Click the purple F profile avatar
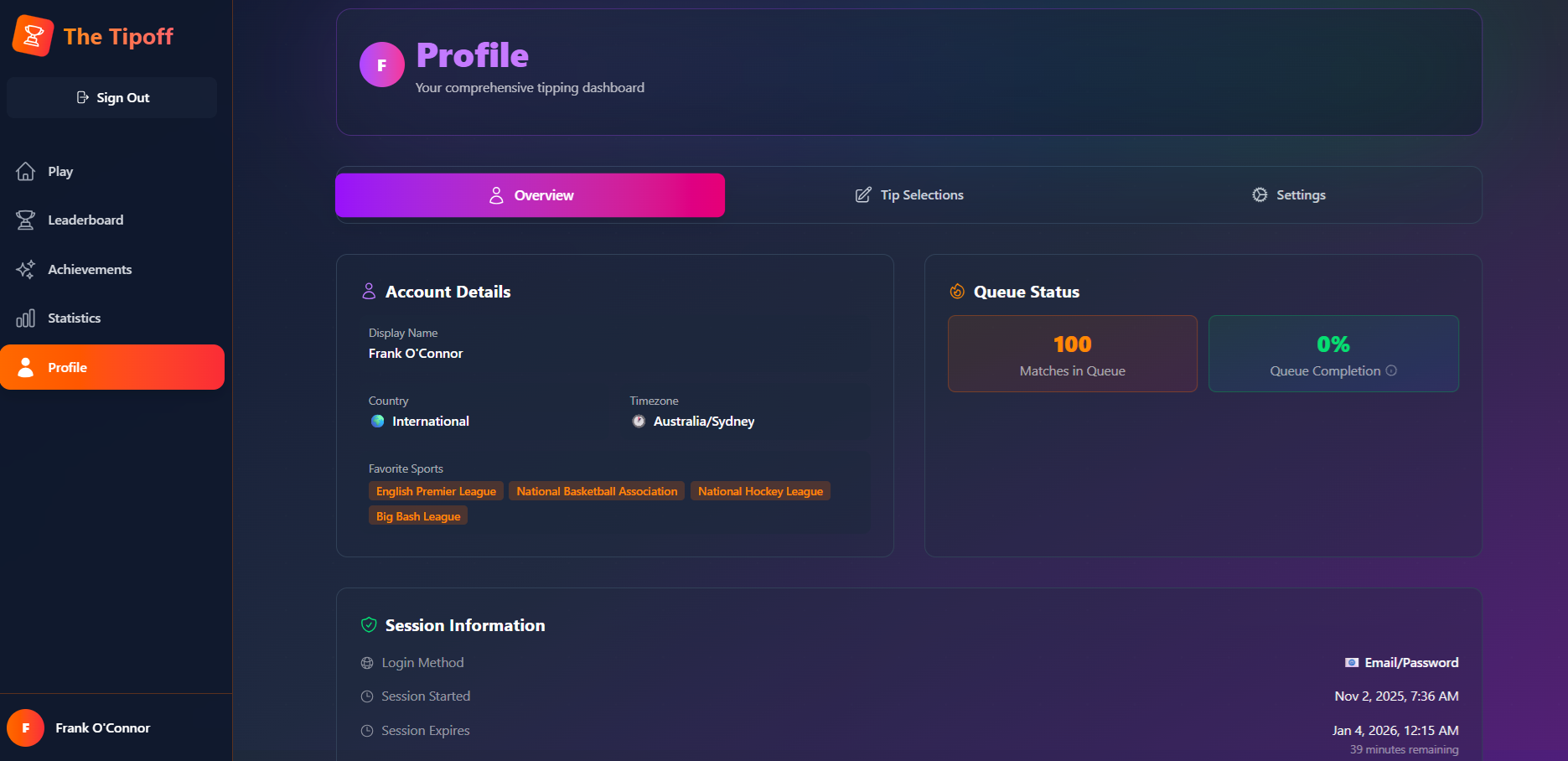Viewport: 1568px width, 761px height. point(381,65)
